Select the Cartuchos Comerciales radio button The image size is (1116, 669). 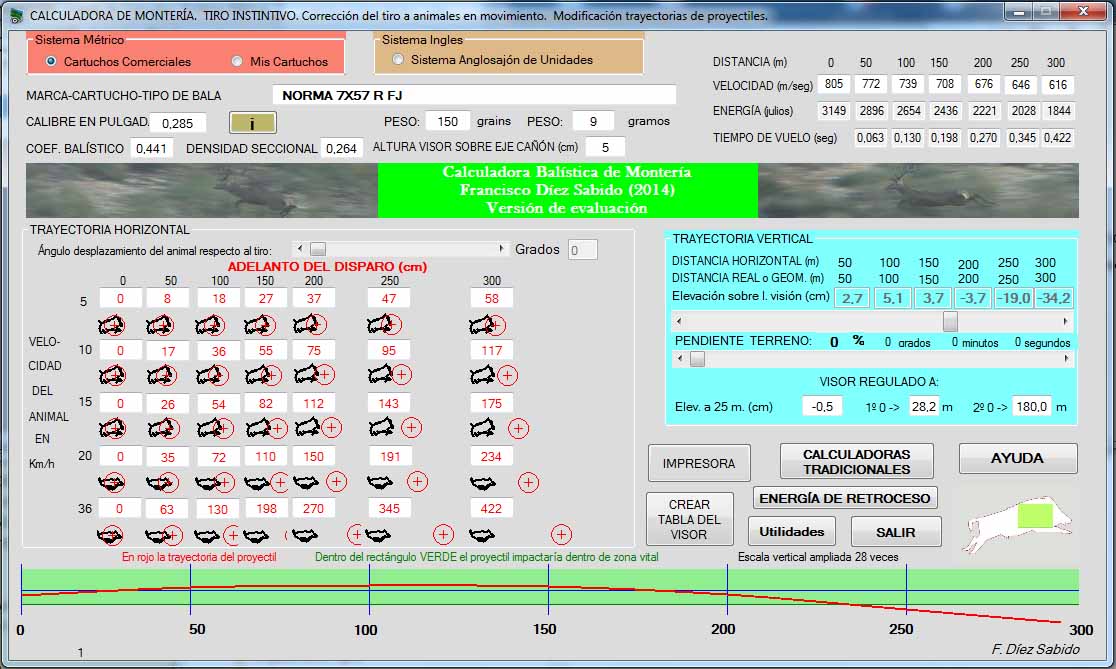pyautogui.click(x=51, y=62)
